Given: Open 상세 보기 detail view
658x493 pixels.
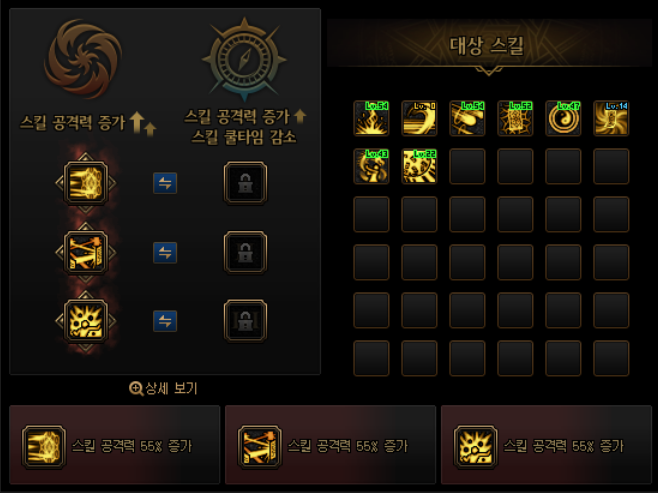Looking at the screenshot, I should (x=163, y=389).
